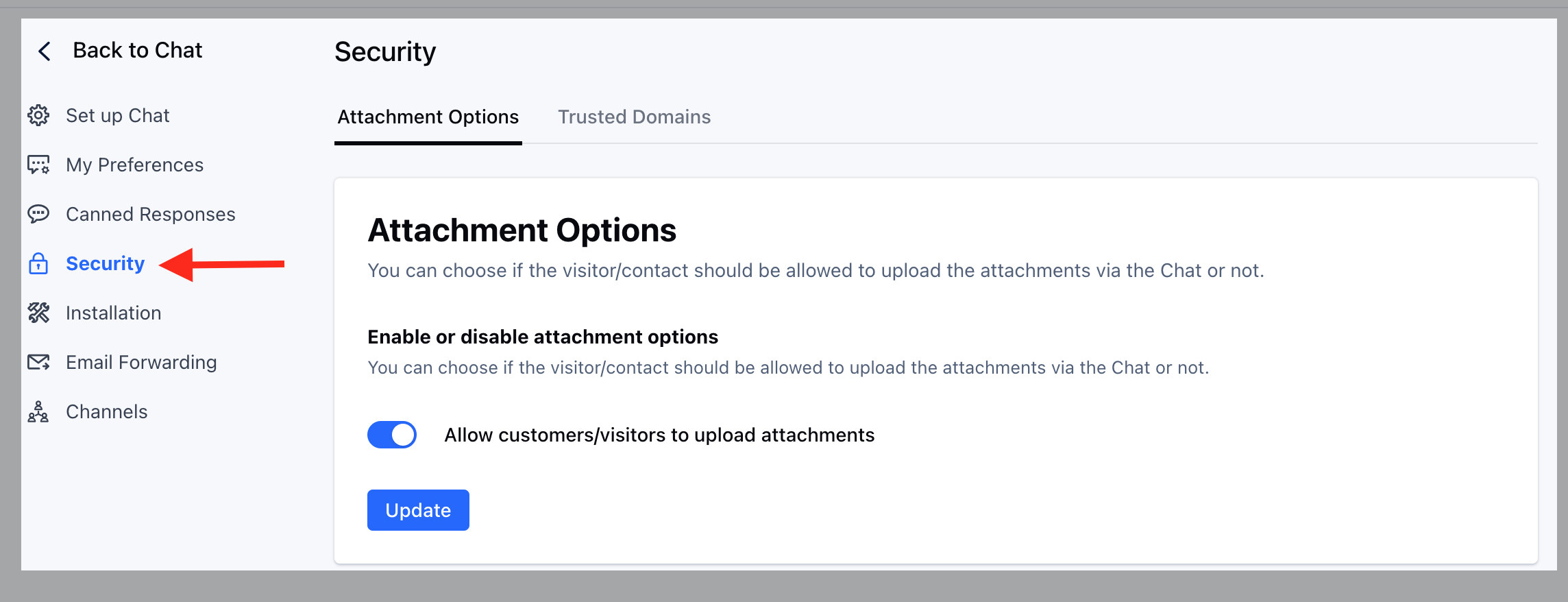Switch to the Trusted Domains tab

(634, 117)
